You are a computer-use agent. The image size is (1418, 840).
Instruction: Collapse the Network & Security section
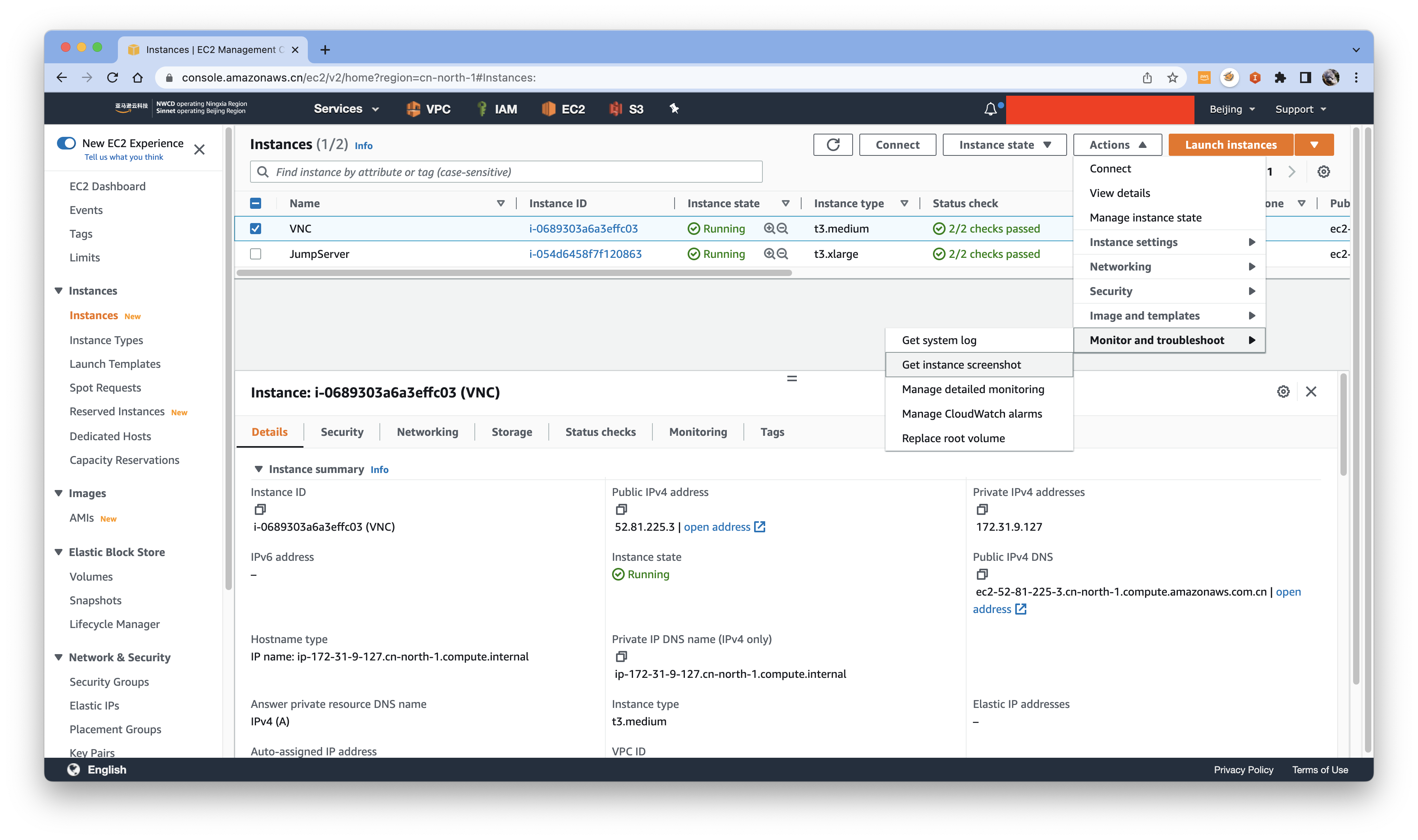(x=58, y=658)
